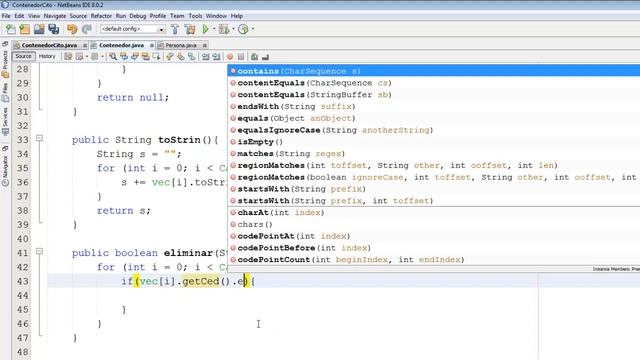Close the ContenedorCito.java tab
Viewport: 640px width, 360px height.
coord(85,45)
